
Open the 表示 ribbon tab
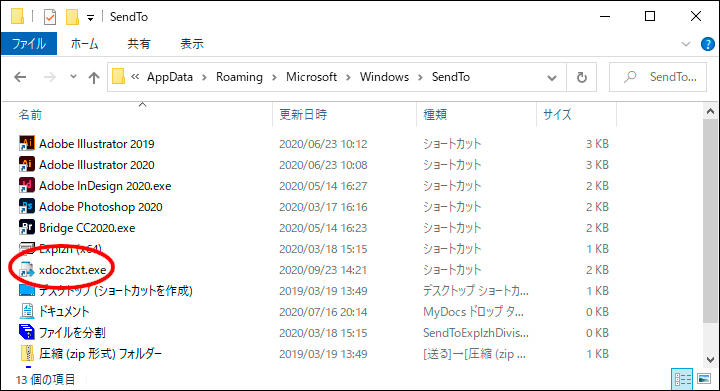coord(192,44)
